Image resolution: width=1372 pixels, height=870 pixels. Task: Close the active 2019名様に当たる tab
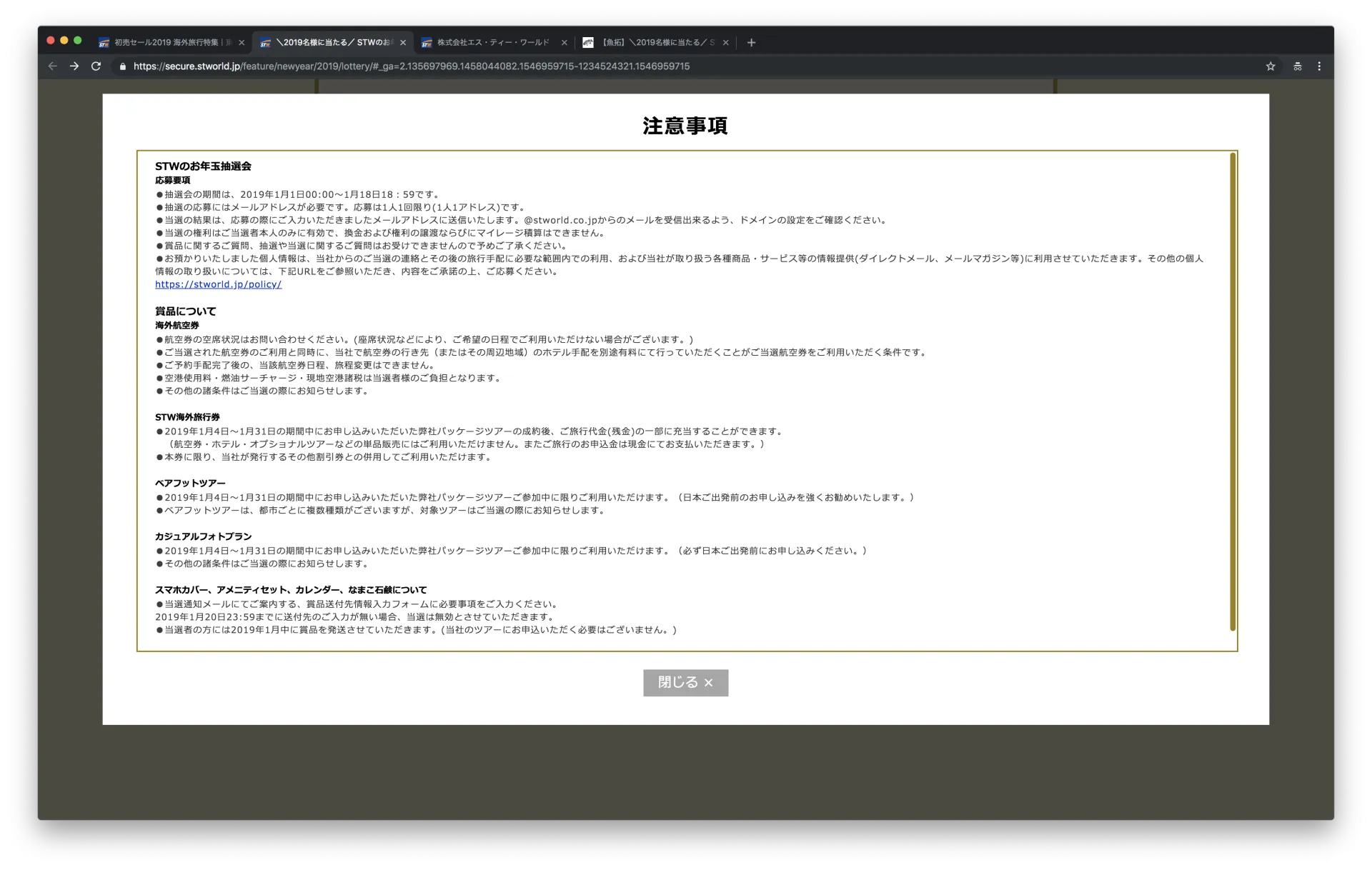pos(403,43)
